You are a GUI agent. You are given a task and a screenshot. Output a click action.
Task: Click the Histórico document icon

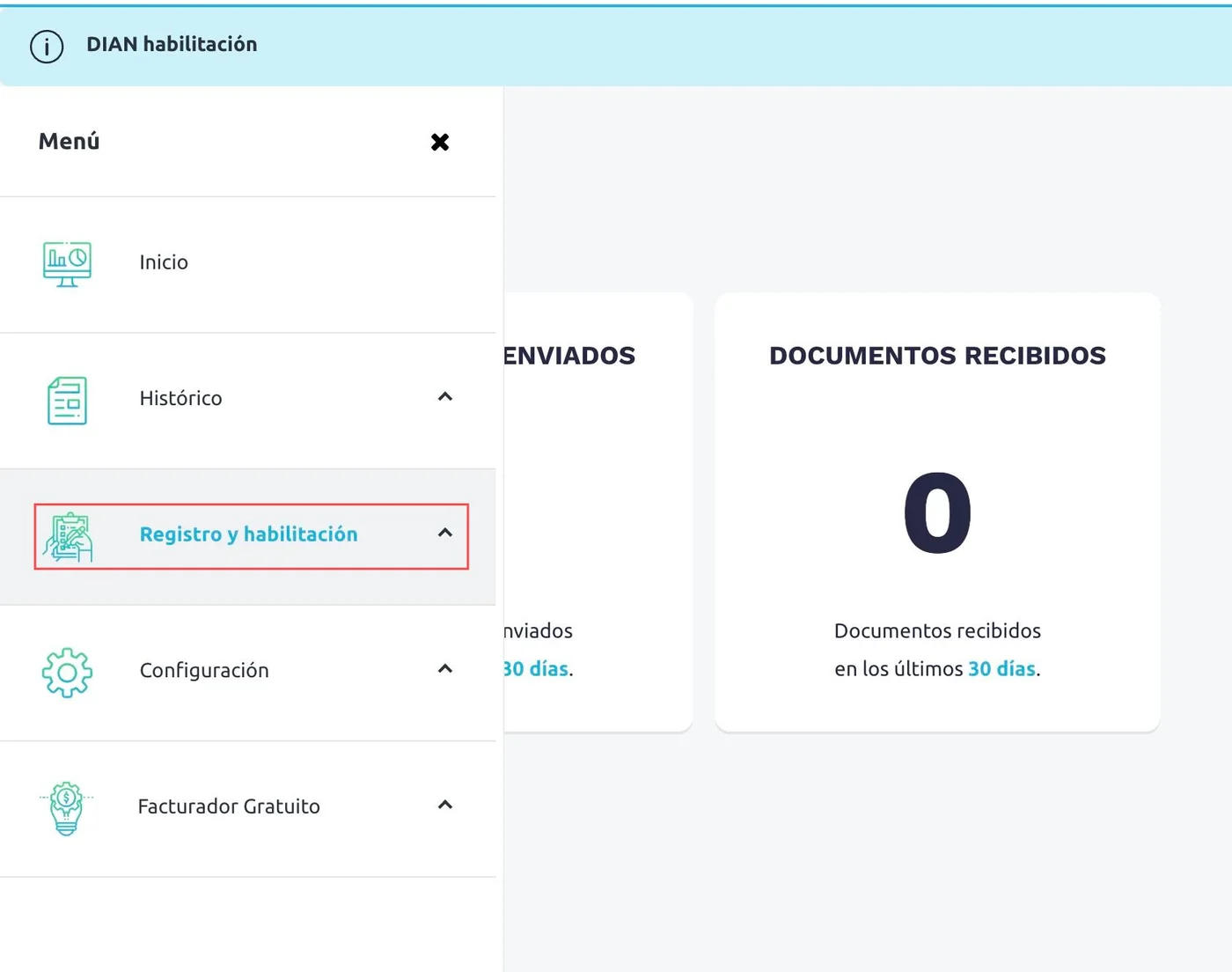pyautogui.click(x=67, y=401)
